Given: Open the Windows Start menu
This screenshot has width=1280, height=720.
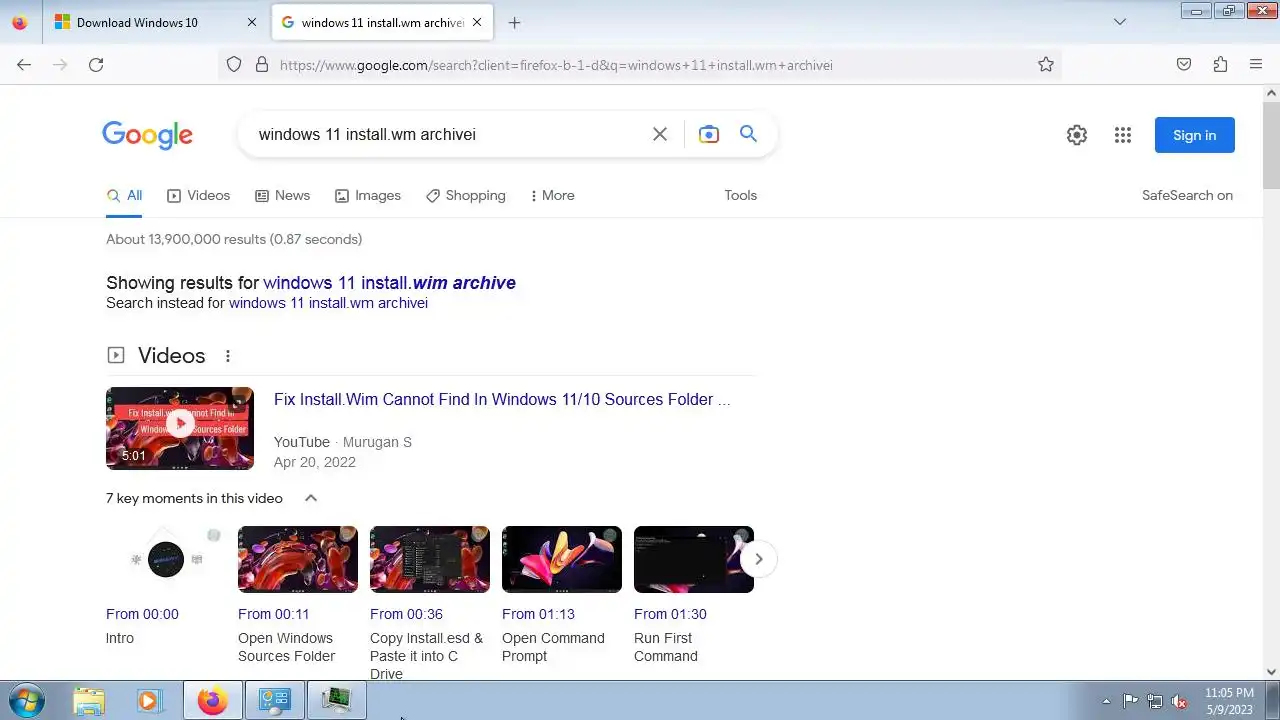Looking at the screenshot, I should pos(25,700).
